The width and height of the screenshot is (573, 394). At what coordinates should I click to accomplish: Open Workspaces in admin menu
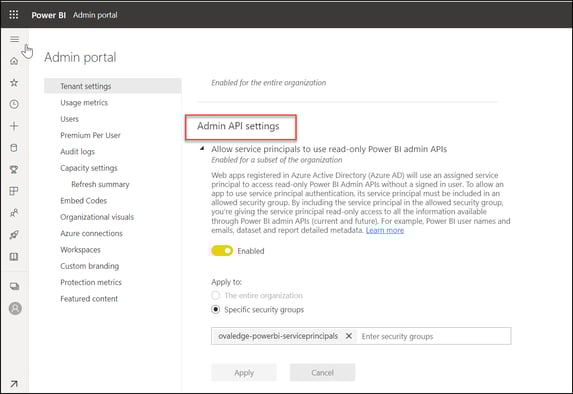80,250
